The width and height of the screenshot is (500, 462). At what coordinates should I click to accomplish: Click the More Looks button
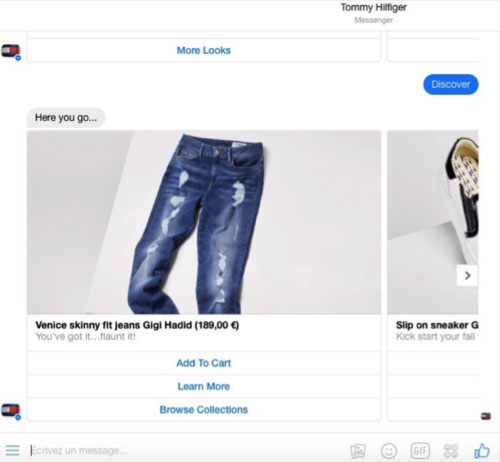coord(204,50)
